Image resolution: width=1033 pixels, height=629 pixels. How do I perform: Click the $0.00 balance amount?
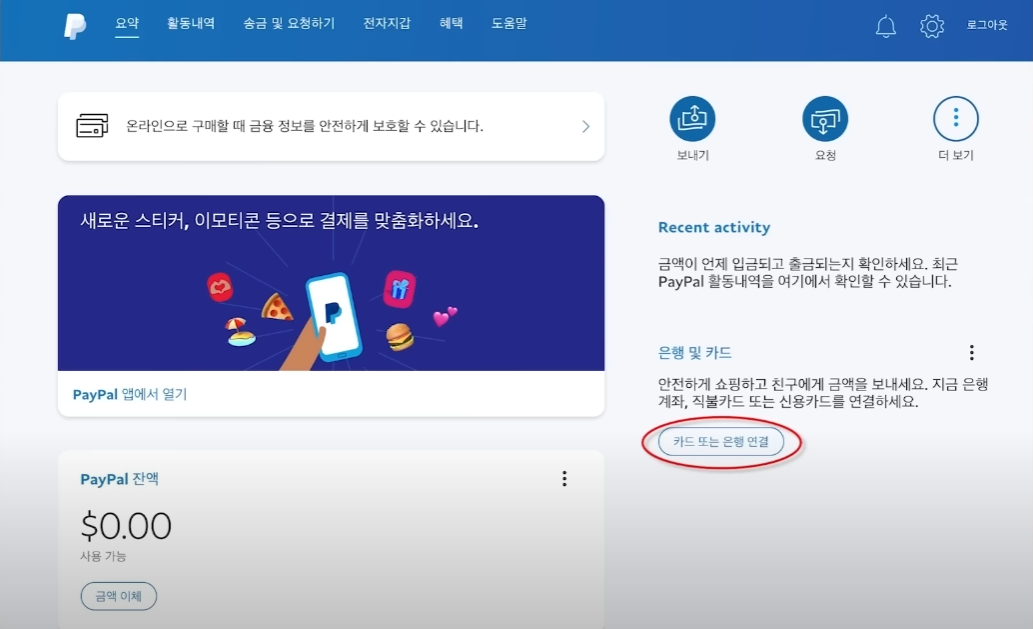126,526
